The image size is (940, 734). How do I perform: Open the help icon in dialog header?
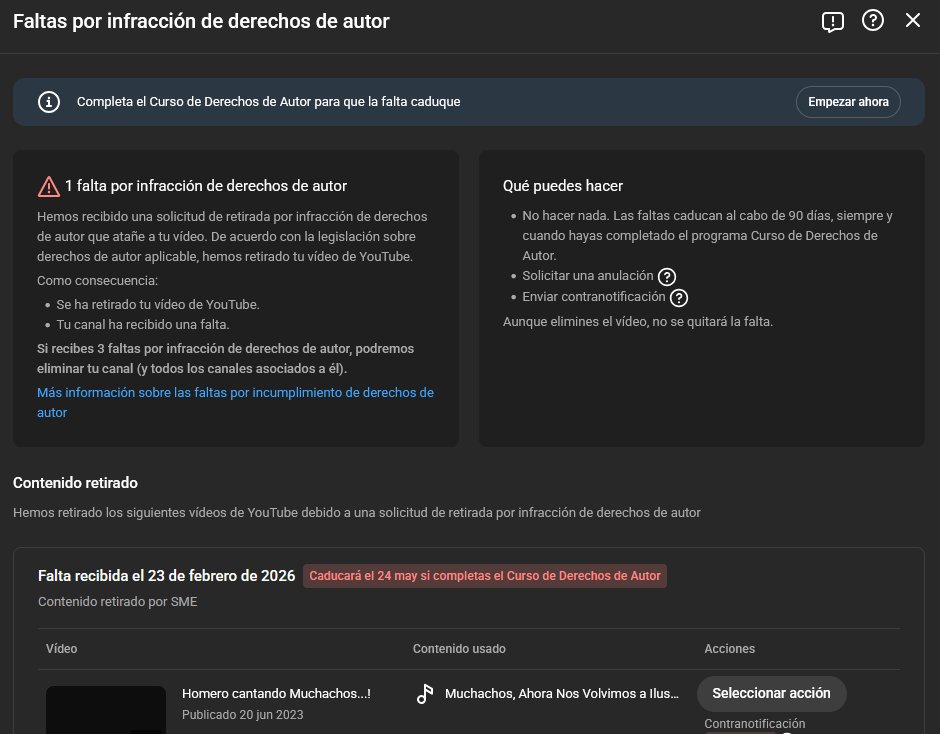tap(872, 20)
